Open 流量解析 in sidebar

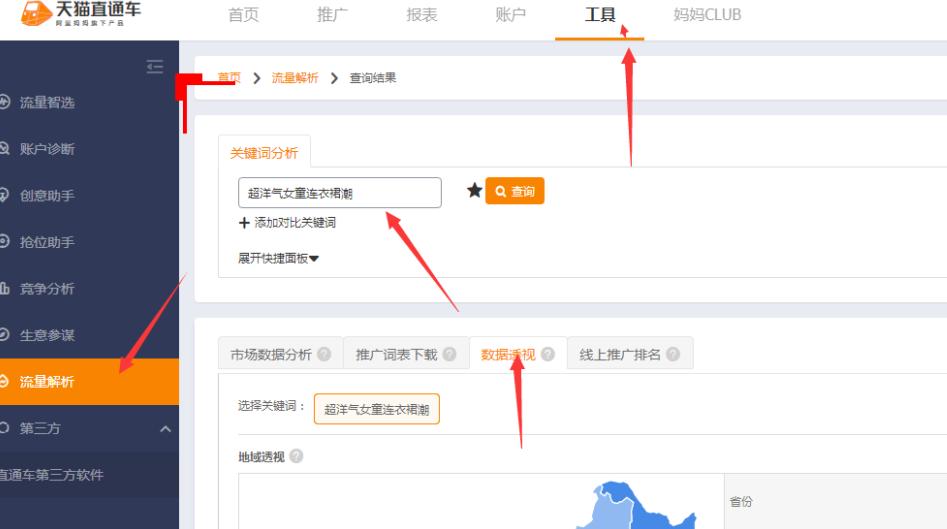pyautogui.click(x=89, y=382)
